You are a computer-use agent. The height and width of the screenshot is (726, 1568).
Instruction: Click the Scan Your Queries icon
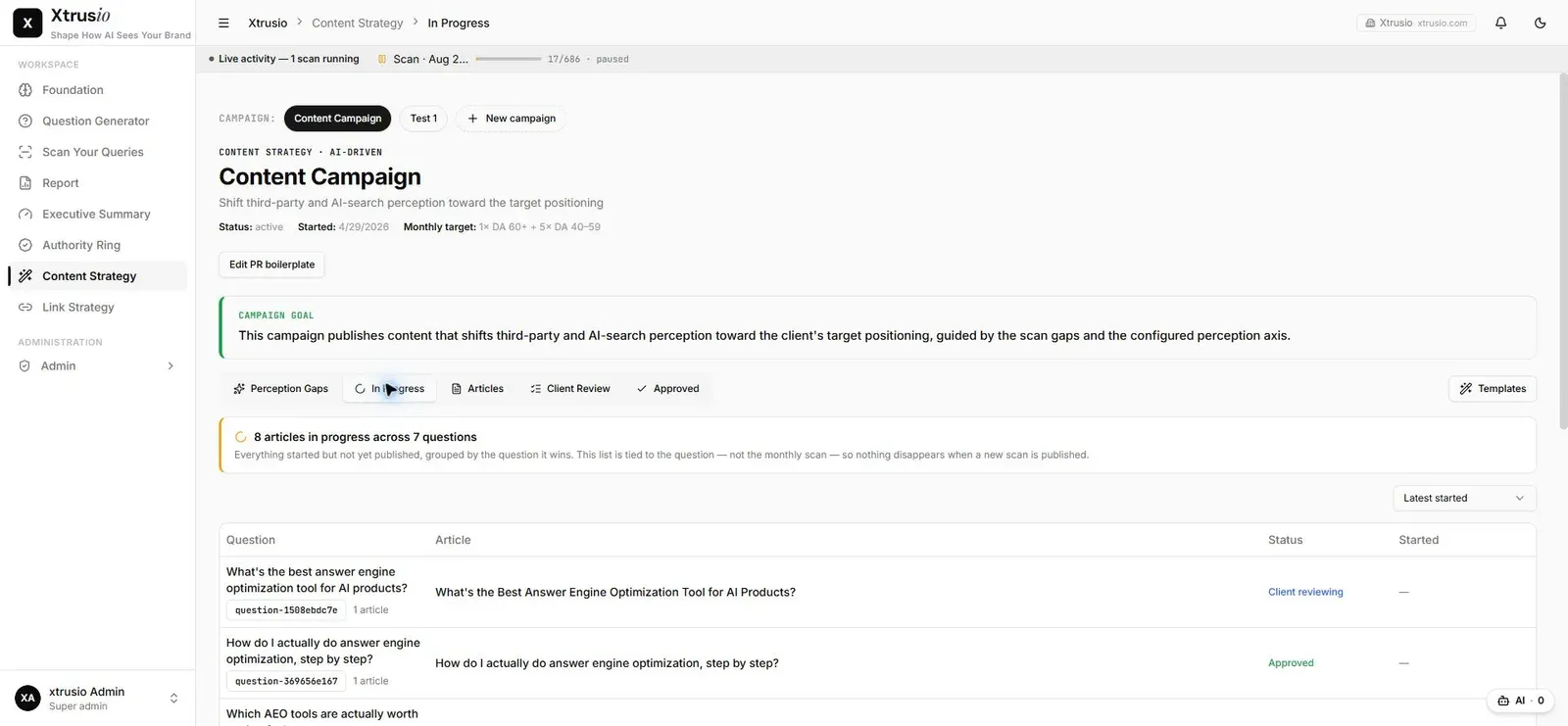[x=25, y=152]
